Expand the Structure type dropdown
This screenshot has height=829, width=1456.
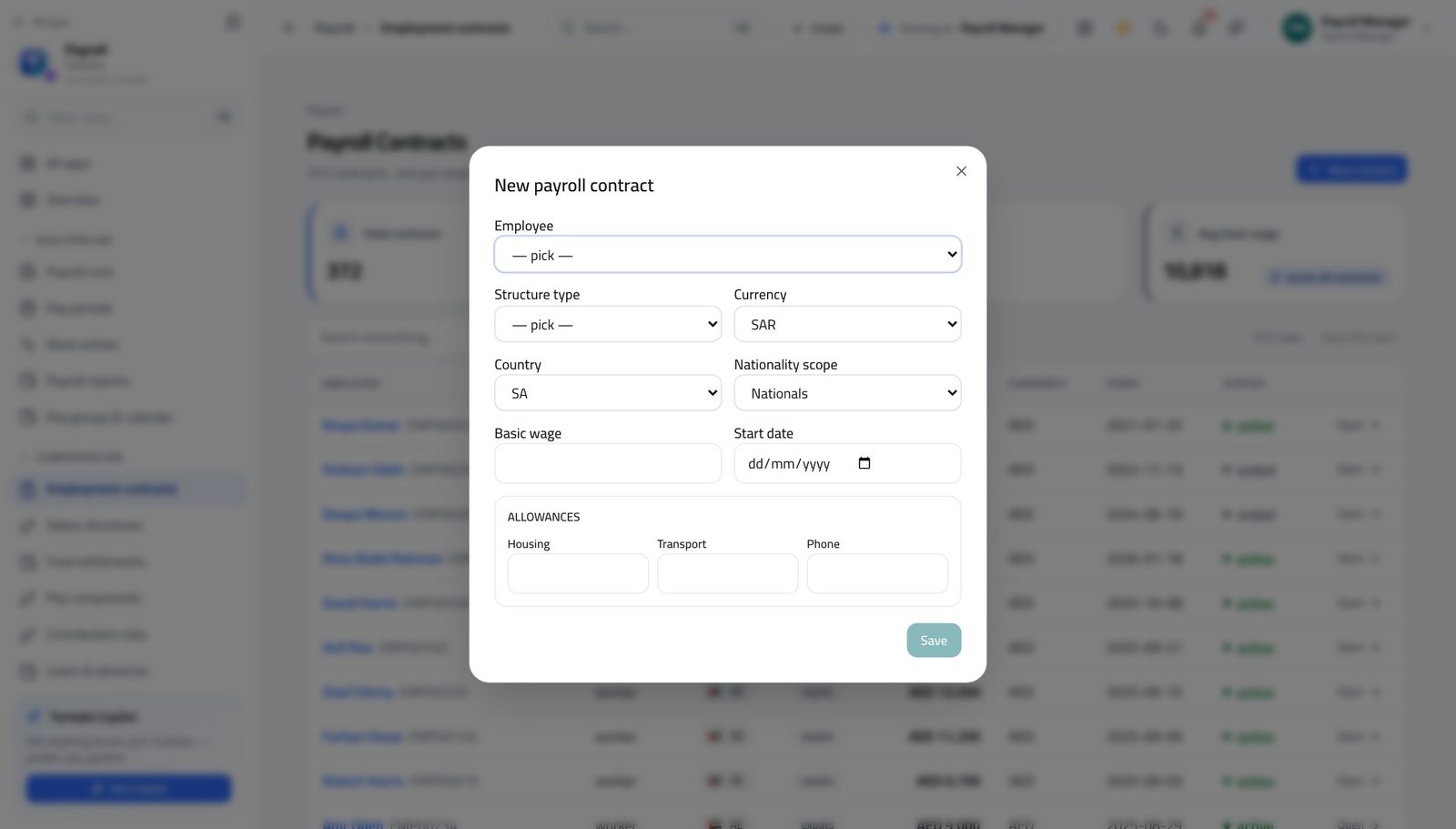tap(607, 324)
